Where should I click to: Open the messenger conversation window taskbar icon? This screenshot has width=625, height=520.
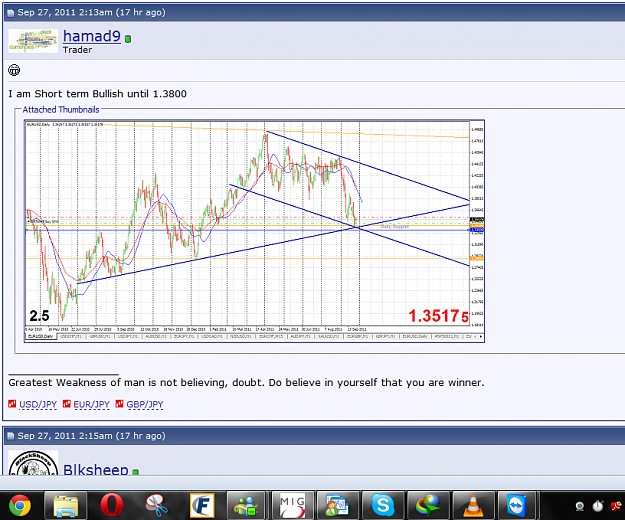[337, 505]
